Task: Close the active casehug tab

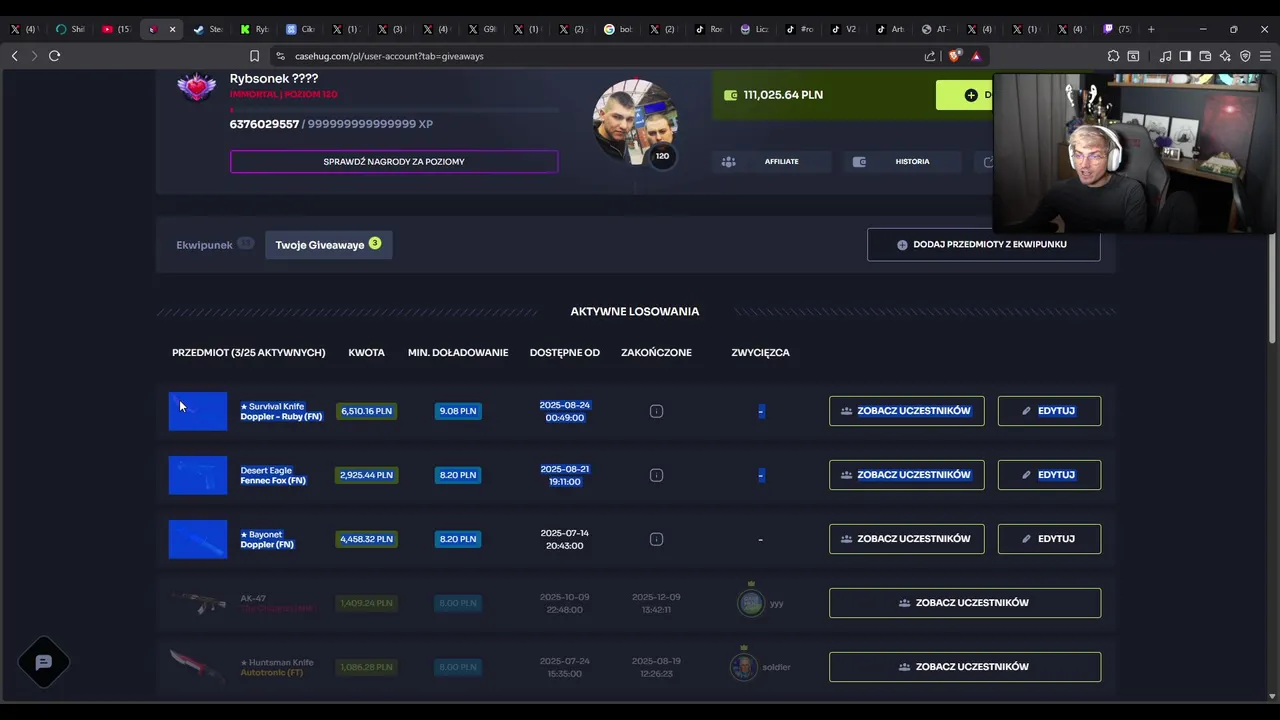Action: click(x=172, y=29)
